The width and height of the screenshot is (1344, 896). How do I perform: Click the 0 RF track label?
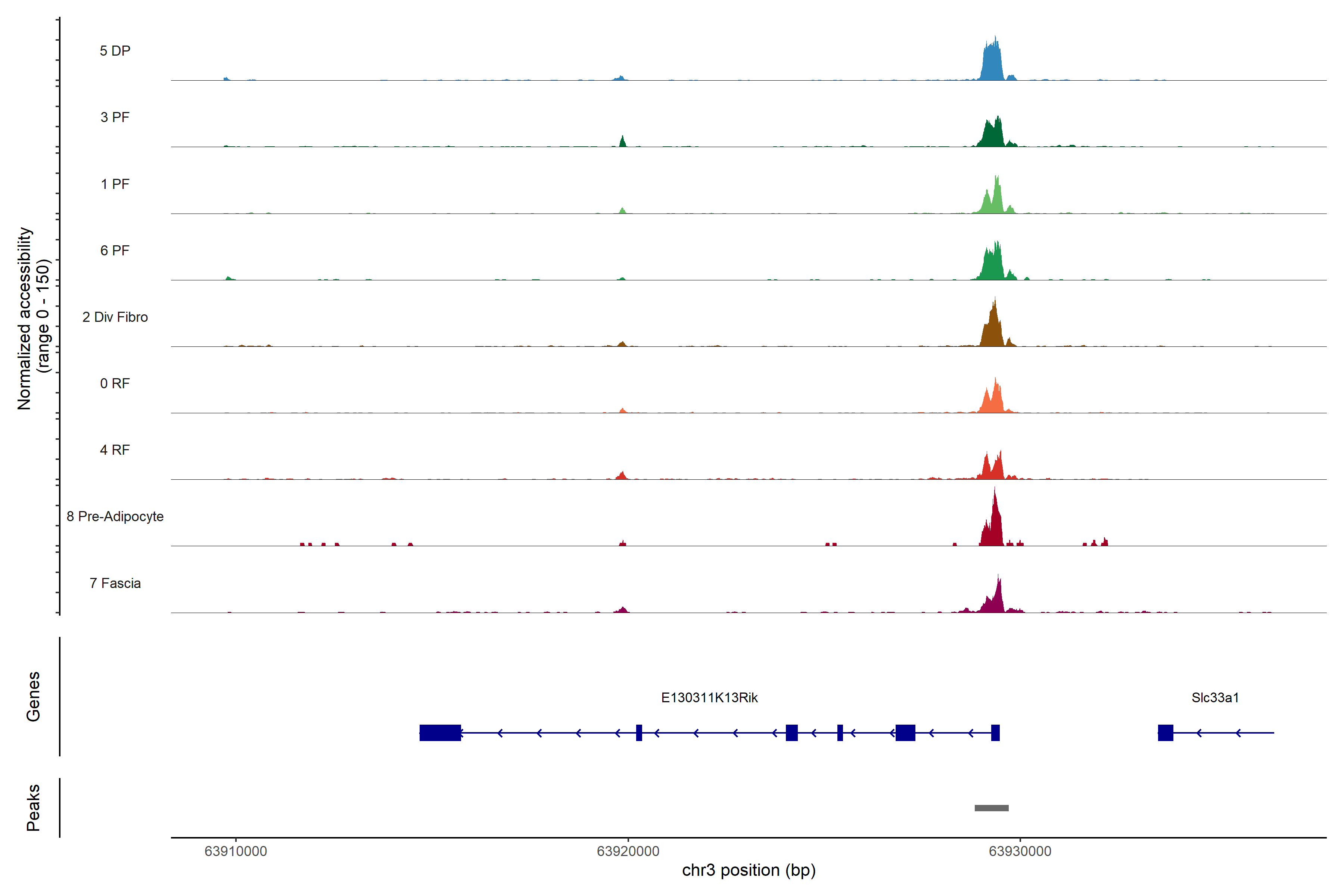[115, 383]
